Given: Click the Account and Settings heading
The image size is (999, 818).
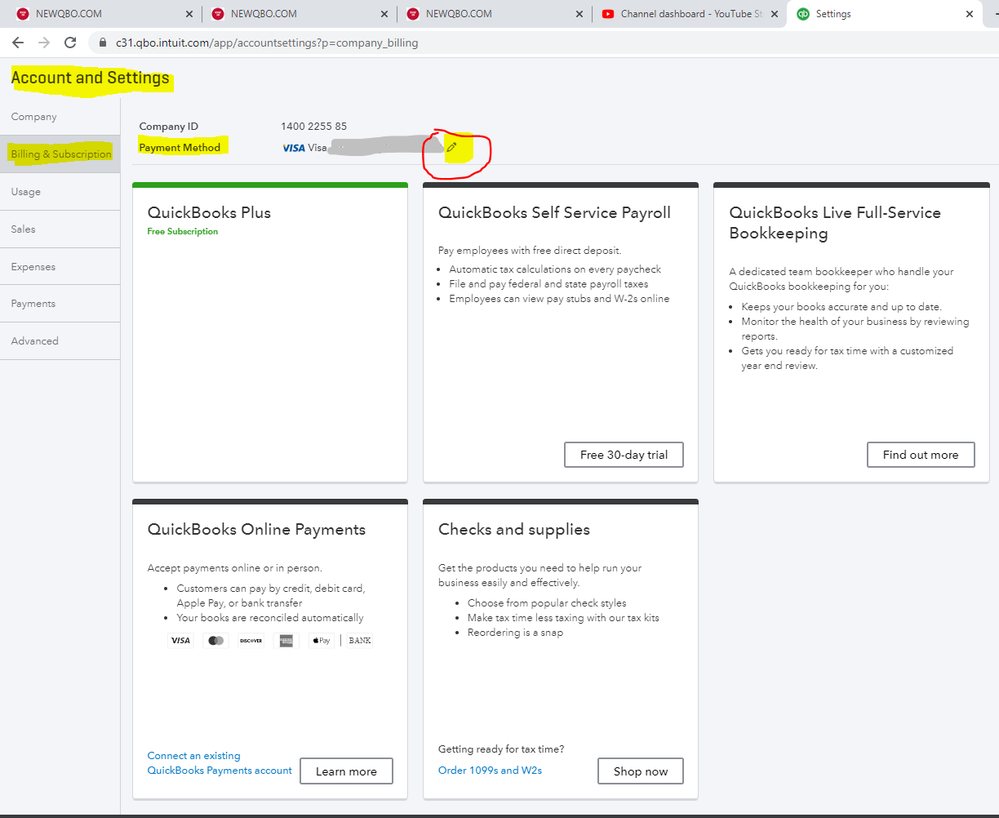Looking at the screenshot, I should [x=90, y=78].
